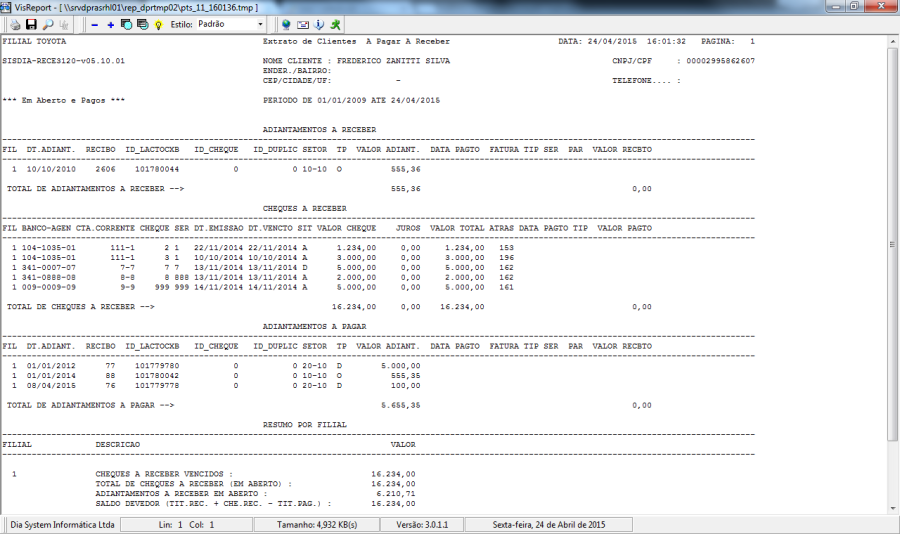Click the yellow lightbulb icon
The width and height of the screenshot is (900, 534).
coord(158,25)
